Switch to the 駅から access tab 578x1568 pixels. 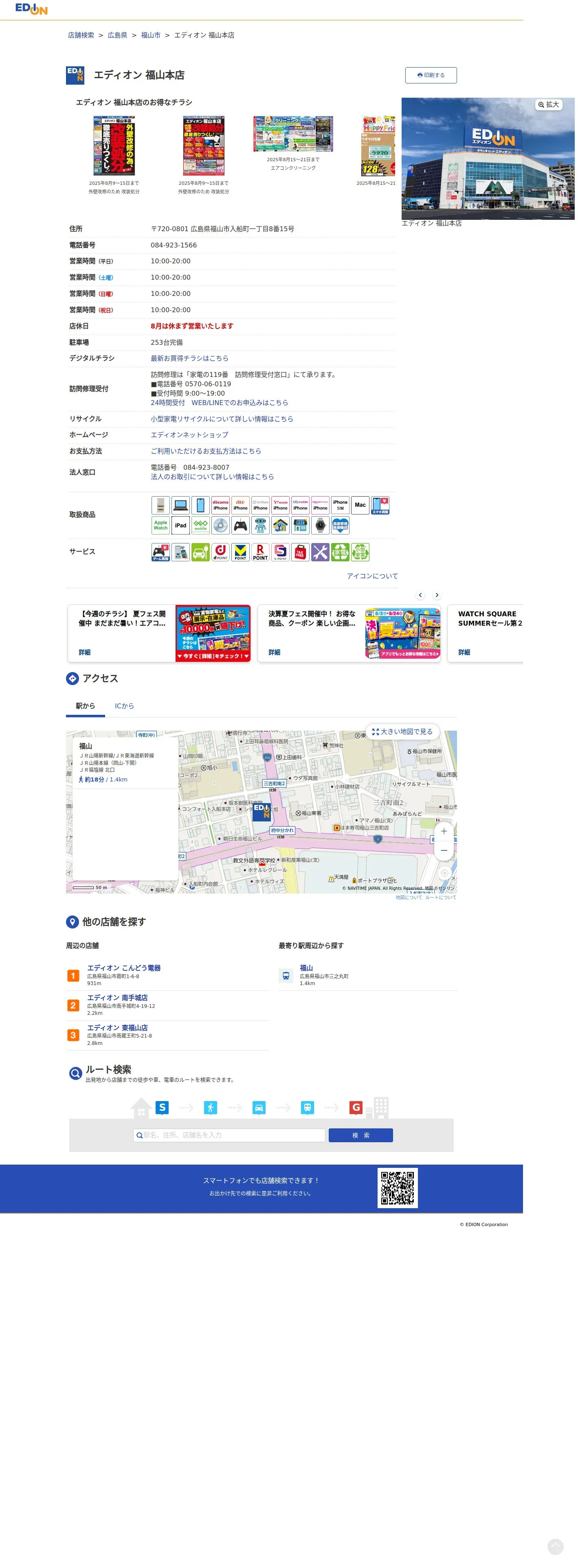[x=85, y=706]
